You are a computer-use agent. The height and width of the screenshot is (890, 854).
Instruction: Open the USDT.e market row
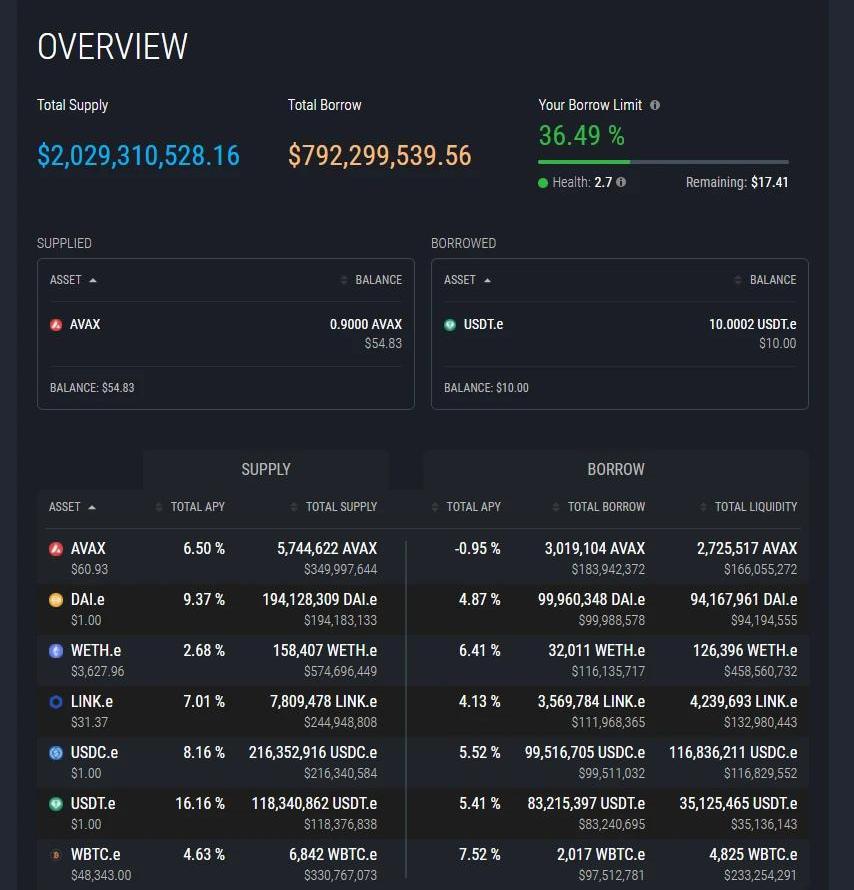pyautogui.click(x=422, y=812)
